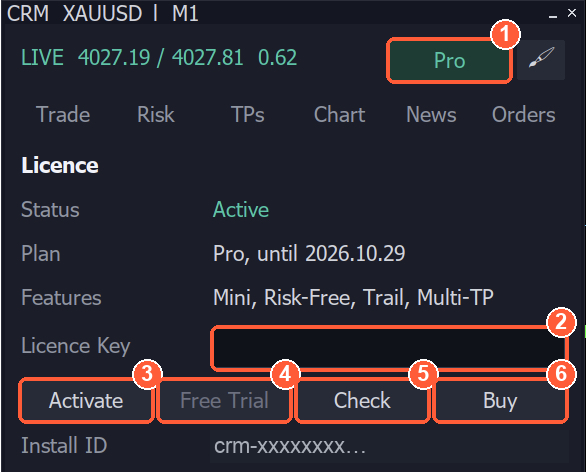Click the Licence section heading
The height and width of the screenshot is (472, 586).
point(60,165)
